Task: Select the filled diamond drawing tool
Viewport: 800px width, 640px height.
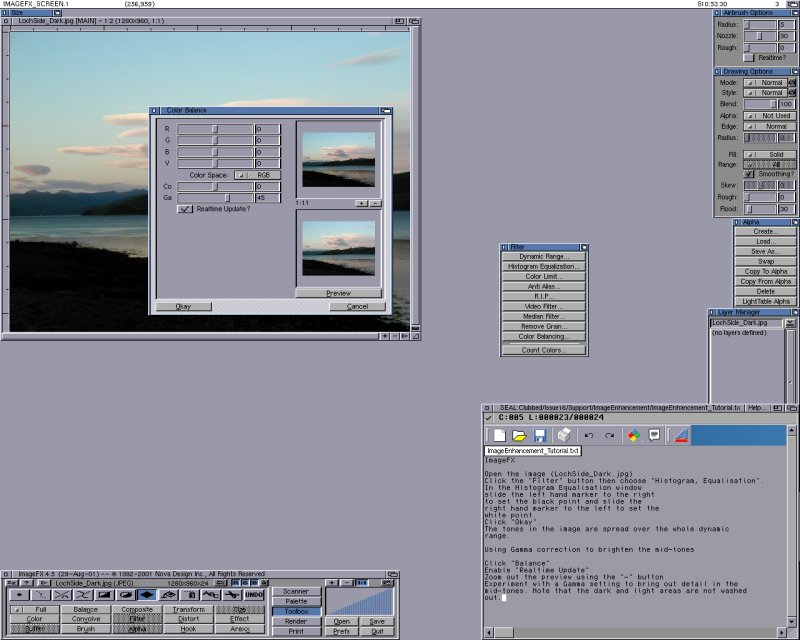Action: pyautogui.click(x=148, y=595)
